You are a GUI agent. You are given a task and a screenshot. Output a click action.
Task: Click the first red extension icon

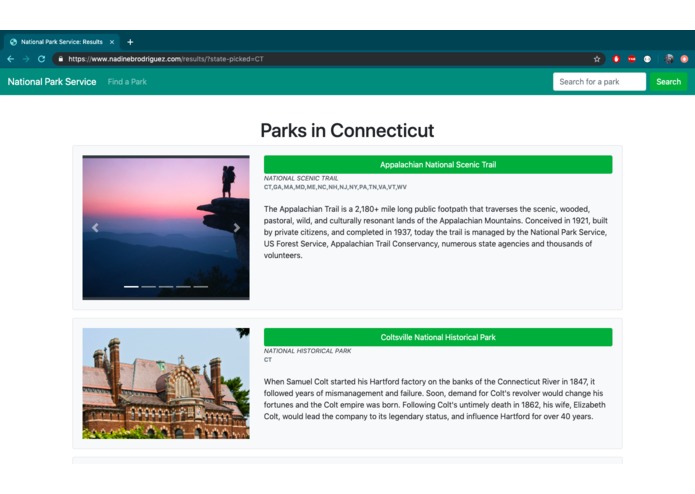(616, 59)
